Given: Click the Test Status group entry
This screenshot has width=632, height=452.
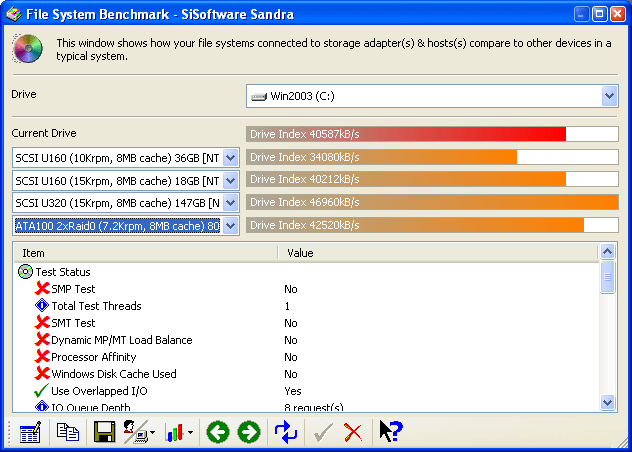Looking at the screenshot, I should pyautogui.click(x=62, y=272).
